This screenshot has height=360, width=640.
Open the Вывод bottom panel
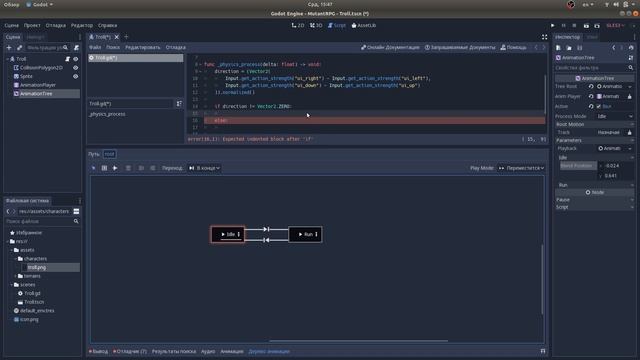(x=98, y=351)
